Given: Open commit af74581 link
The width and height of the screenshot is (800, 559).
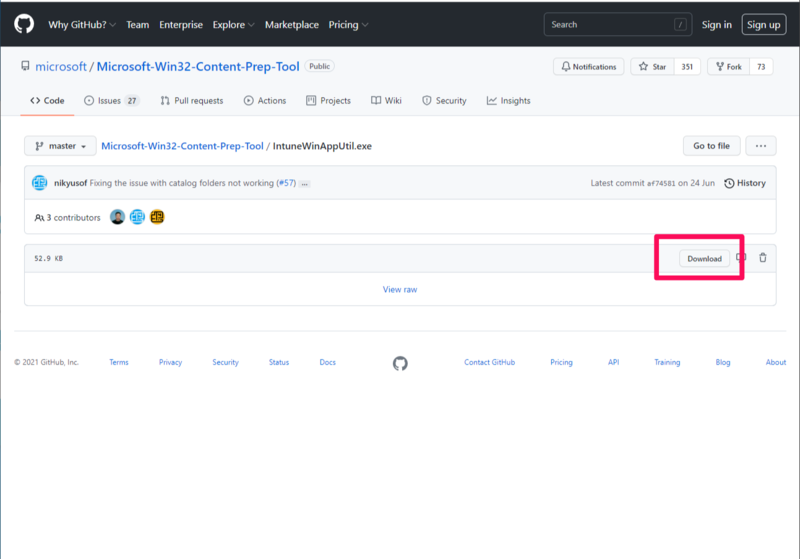Looking at the screenshot, I should (x=661, y=184).
